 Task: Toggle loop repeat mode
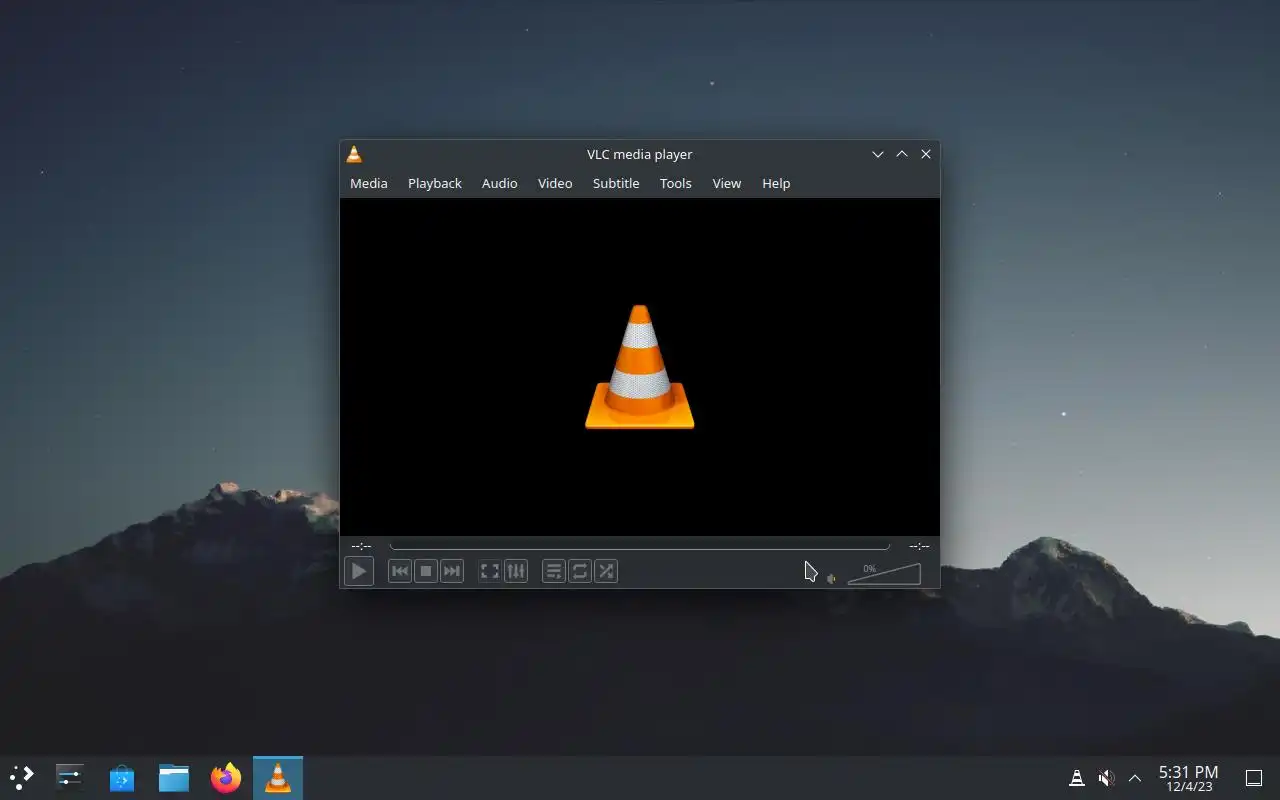coord(580,571)
